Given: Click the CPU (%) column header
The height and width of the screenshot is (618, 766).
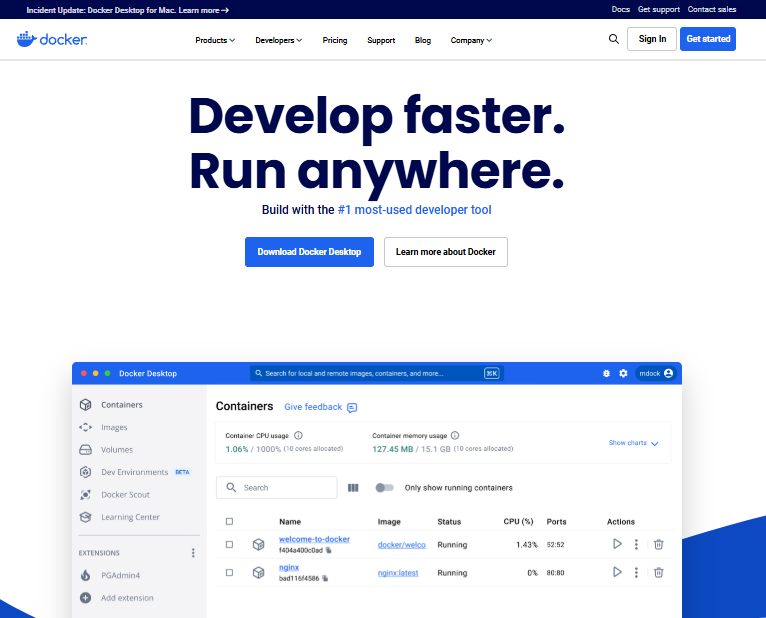Looking at the screenshot, I should pos(518,522).
